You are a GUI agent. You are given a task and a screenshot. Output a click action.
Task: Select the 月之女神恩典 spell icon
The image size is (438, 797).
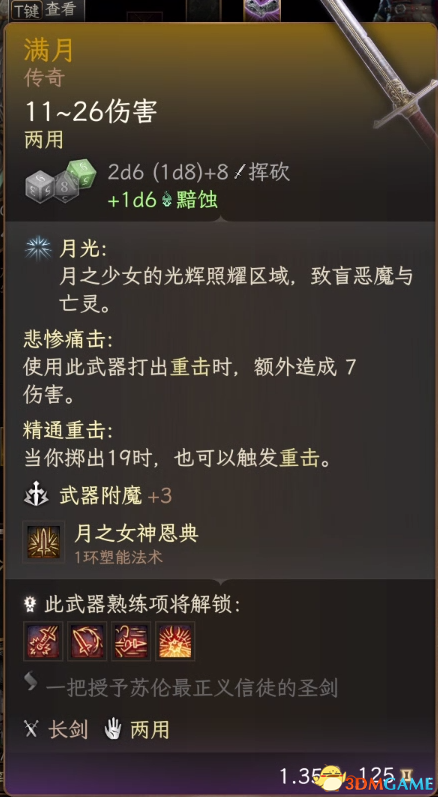click(43, 542)
